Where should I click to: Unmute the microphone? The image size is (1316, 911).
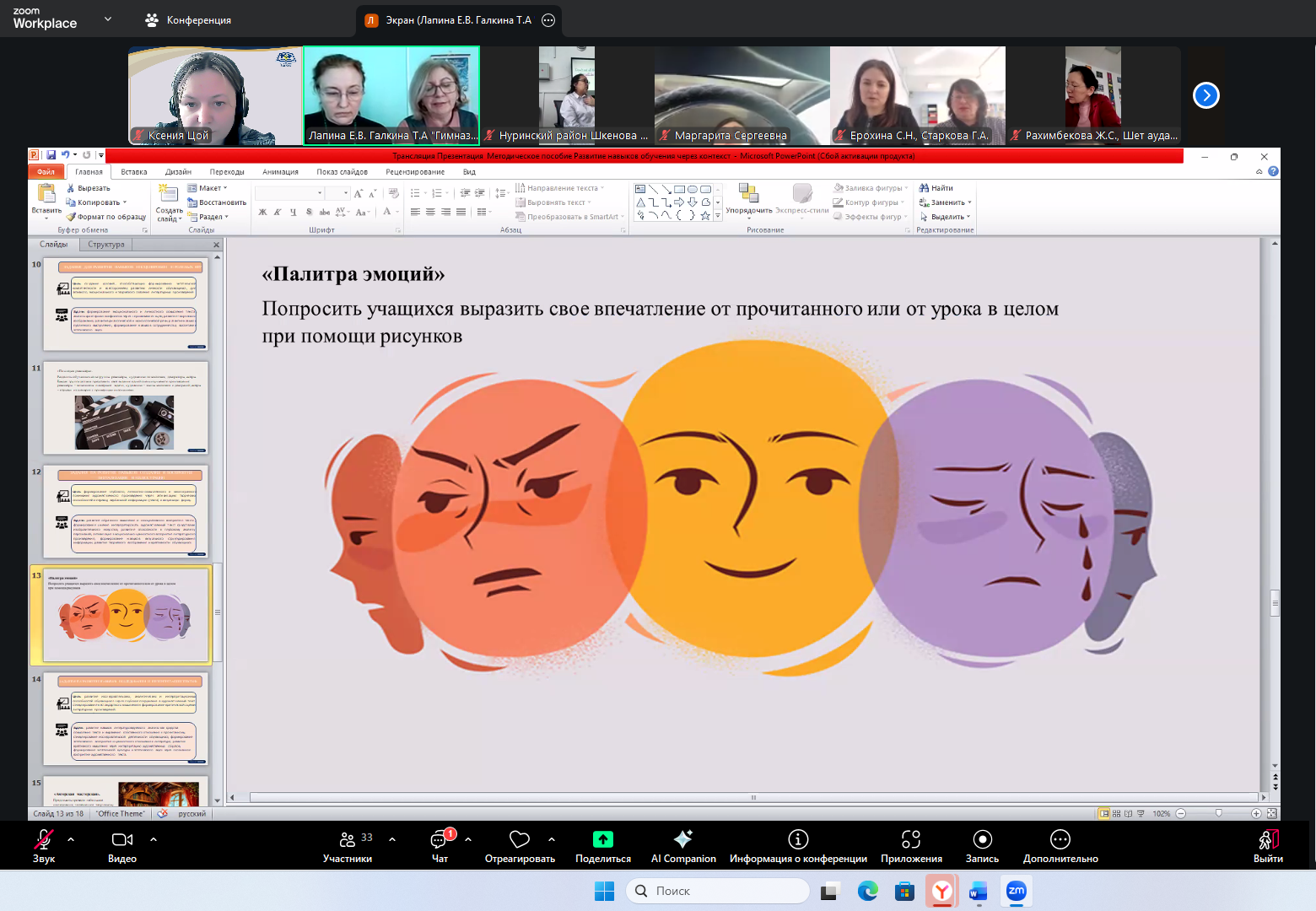tap(44, 846)
